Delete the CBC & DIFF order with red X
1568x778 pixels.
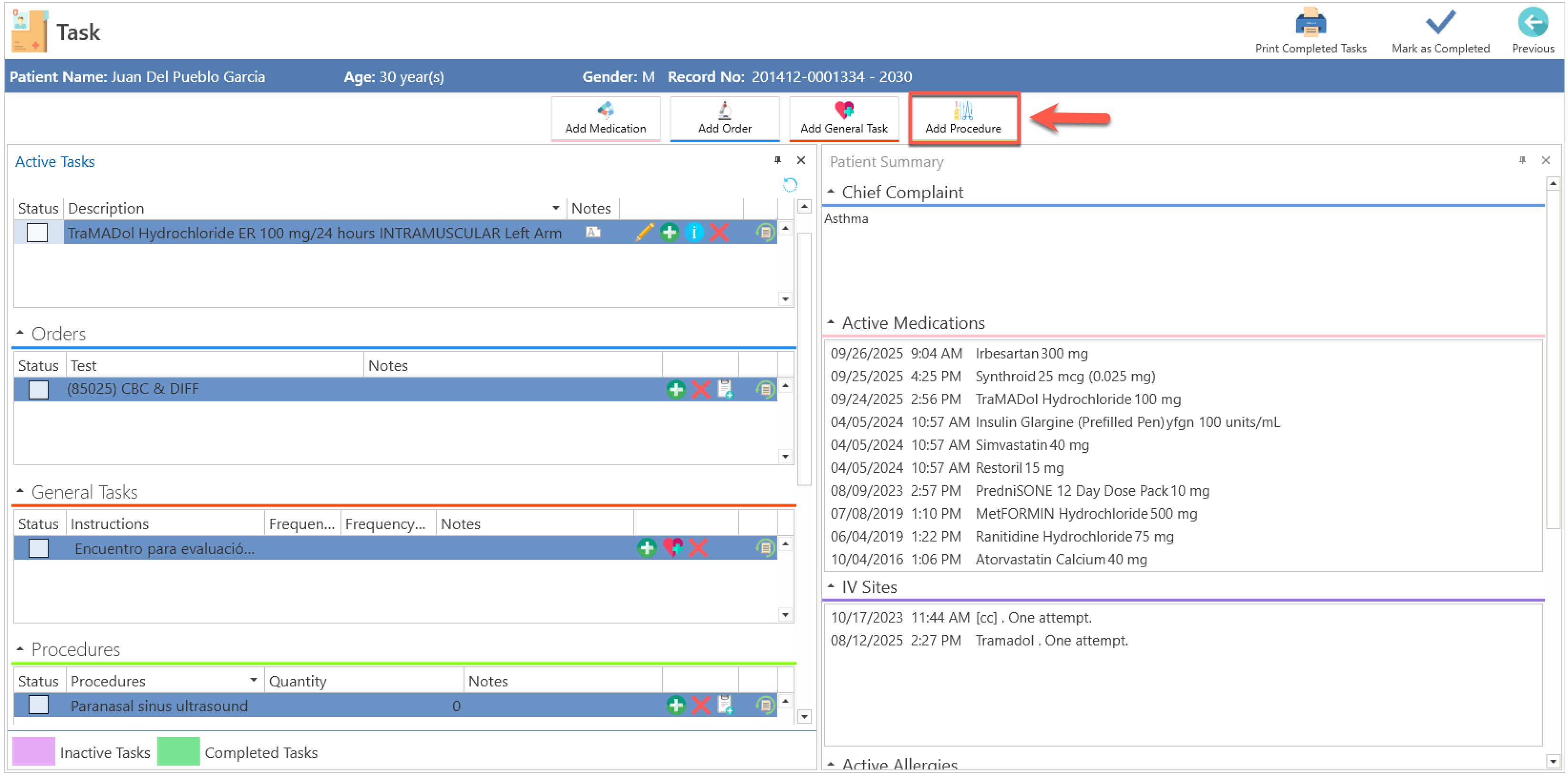point(701,390)
